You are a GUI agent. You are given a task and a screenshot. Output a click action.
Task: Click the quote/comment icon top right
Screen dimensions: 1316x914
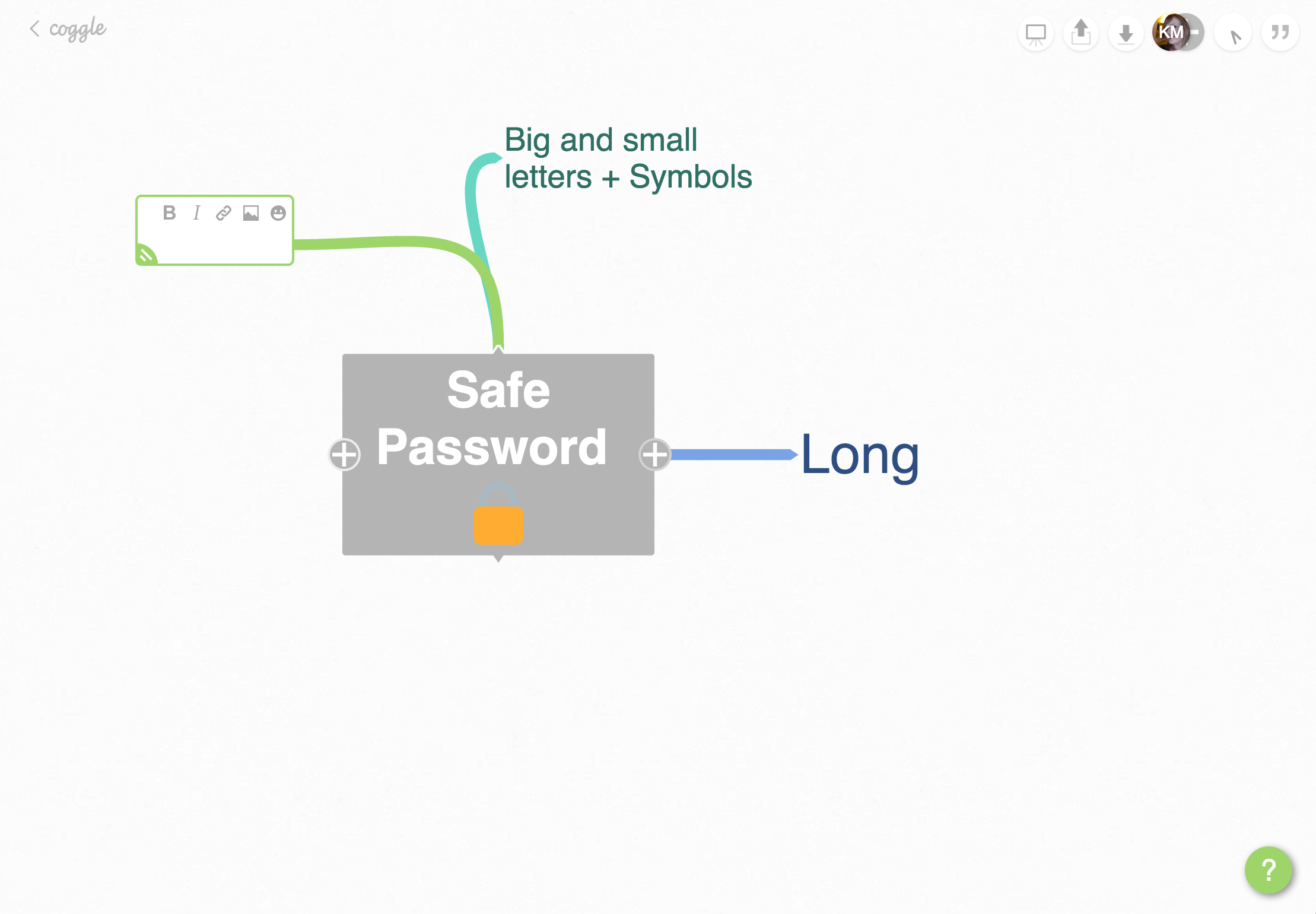pyautogui.click(x=1280, y=32)
